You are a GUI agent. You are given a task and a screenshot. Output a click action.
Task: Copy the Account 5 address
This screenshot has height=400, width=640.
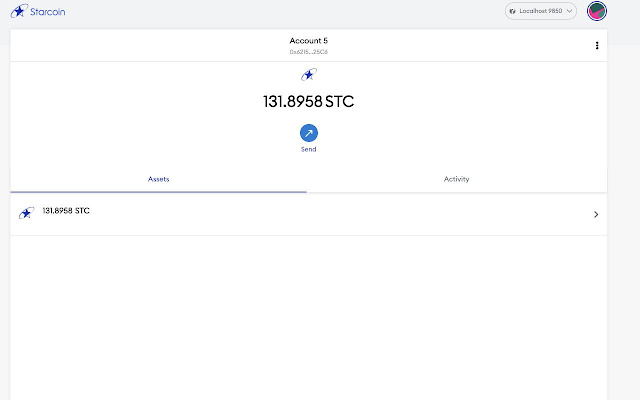[309, 45]
